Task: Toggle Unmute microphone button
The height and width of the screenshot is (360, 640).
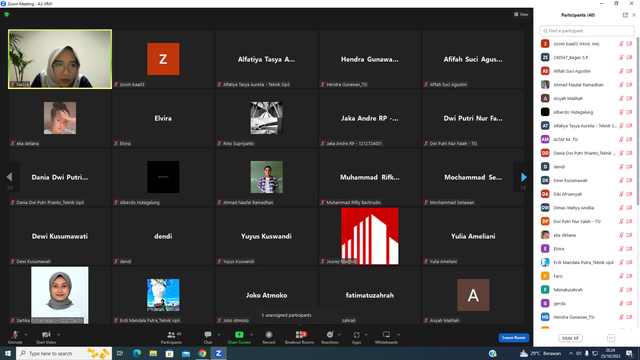Action: tap(15, 336)
